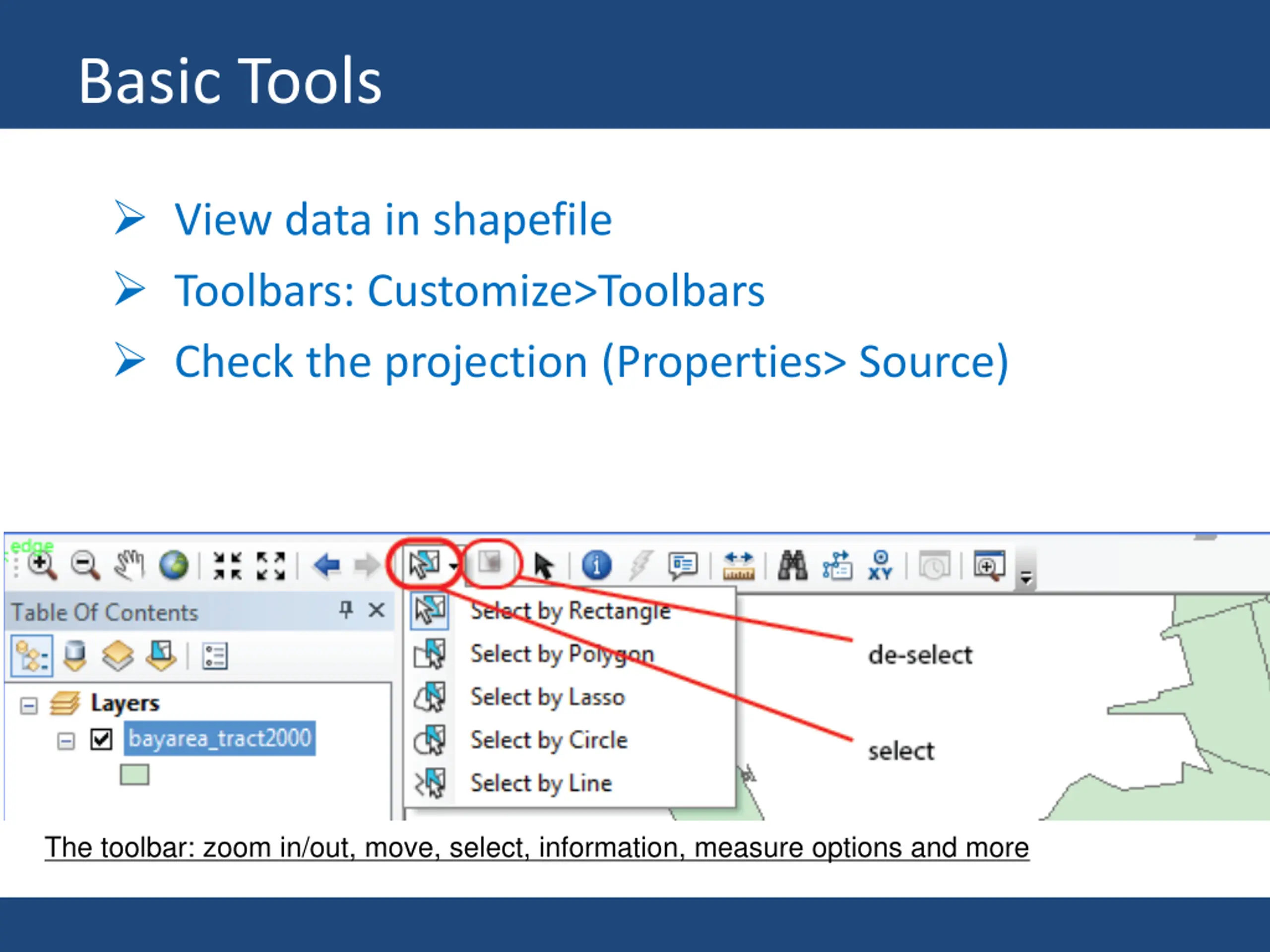Select the Zoom Out tool

pyautogui.click(x=85, y=566)
